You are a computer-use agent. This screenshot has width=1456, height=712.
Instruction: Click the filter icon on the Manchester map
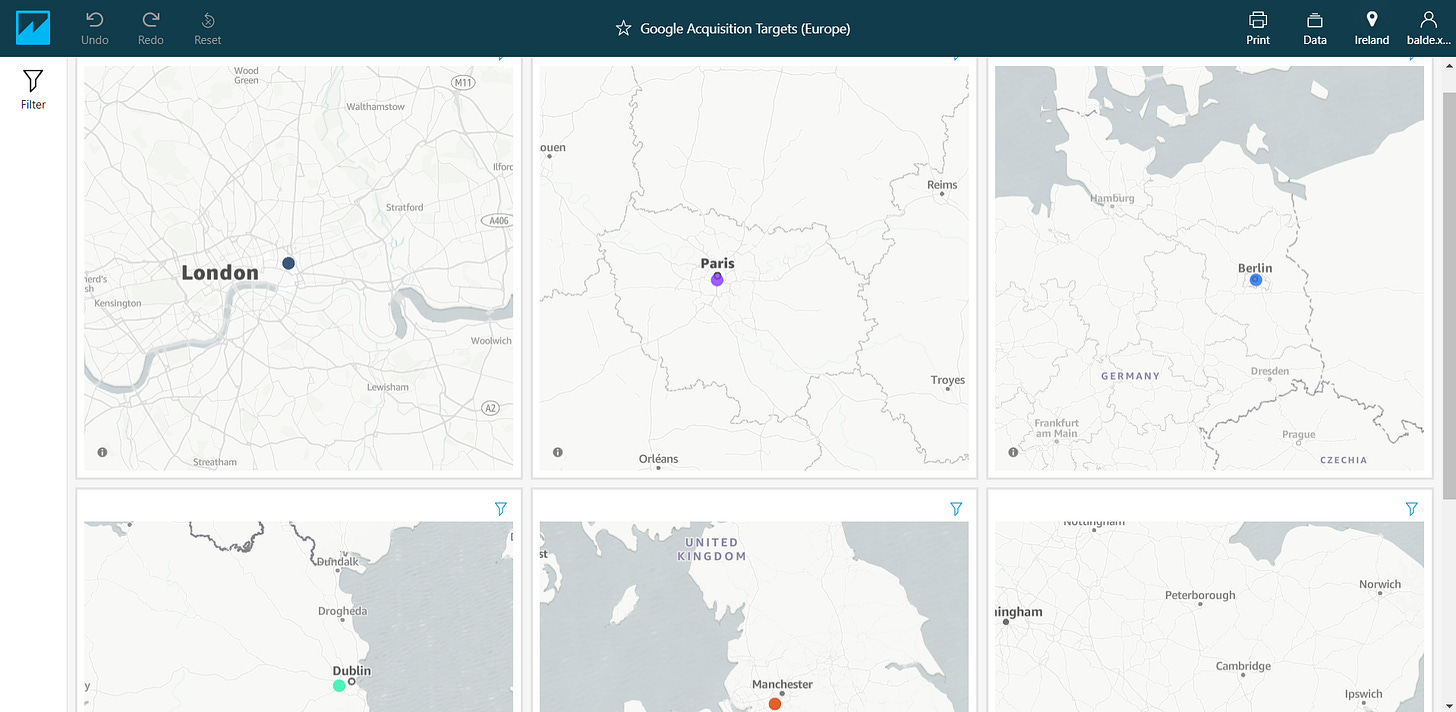[956, 509]
